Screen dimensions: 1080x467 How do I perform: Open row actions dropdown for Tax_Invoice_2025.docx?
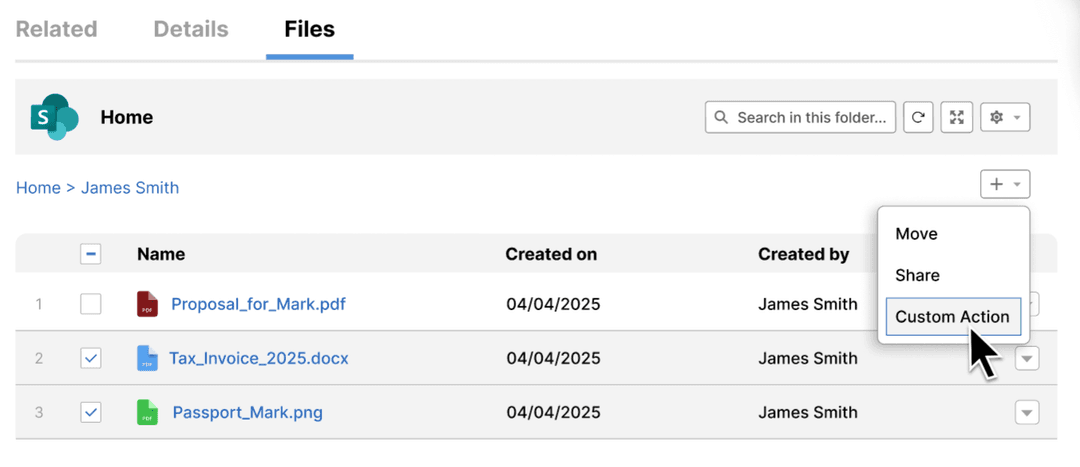point(1027,358)
